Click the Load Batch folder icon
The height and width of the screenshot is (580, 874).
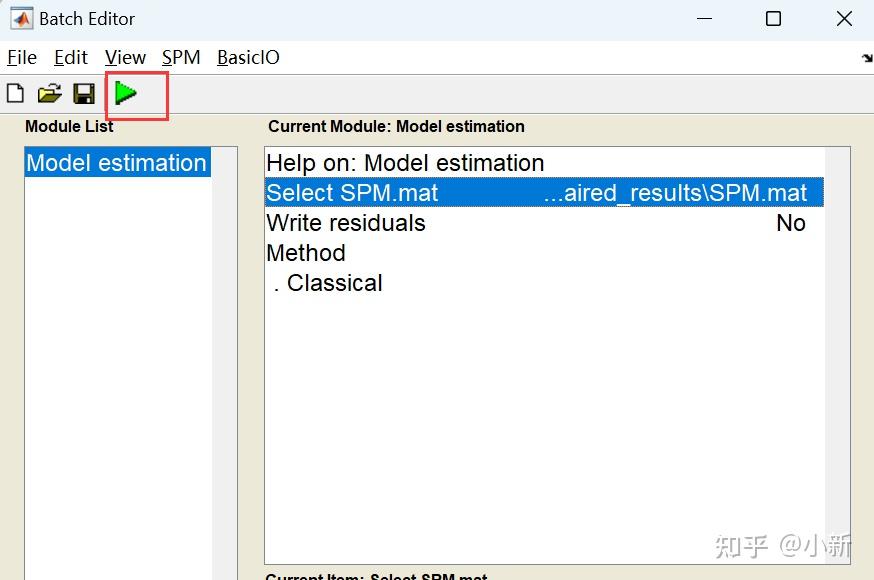[49, 94]
